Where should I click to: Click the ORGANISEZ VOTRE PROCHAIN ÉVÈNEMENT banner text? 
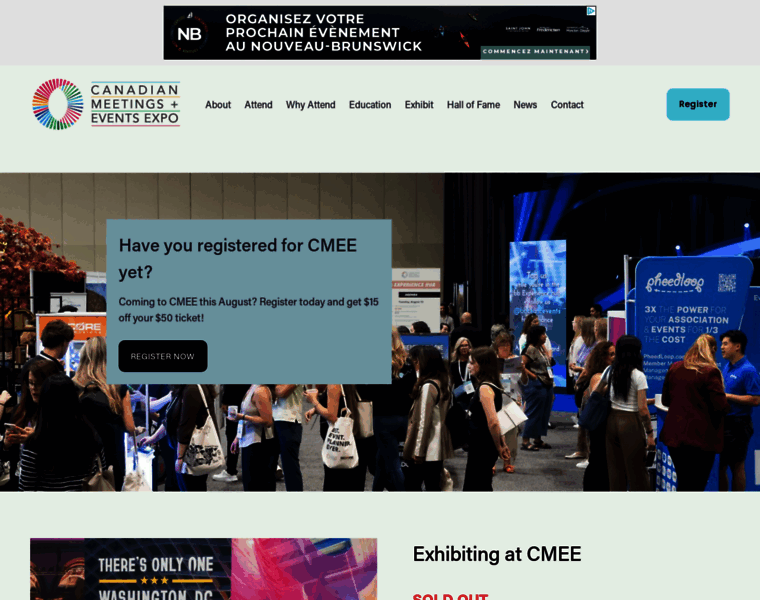323,32
